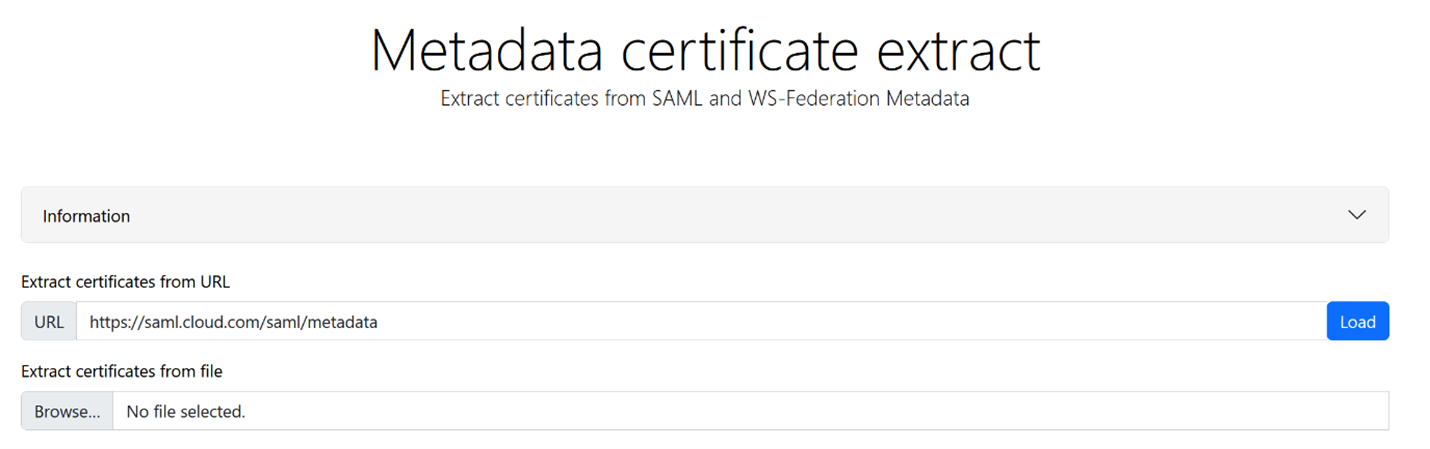Click the Load button
The width and height of the screenshot is (1430, 449).
click(1357, 322)
